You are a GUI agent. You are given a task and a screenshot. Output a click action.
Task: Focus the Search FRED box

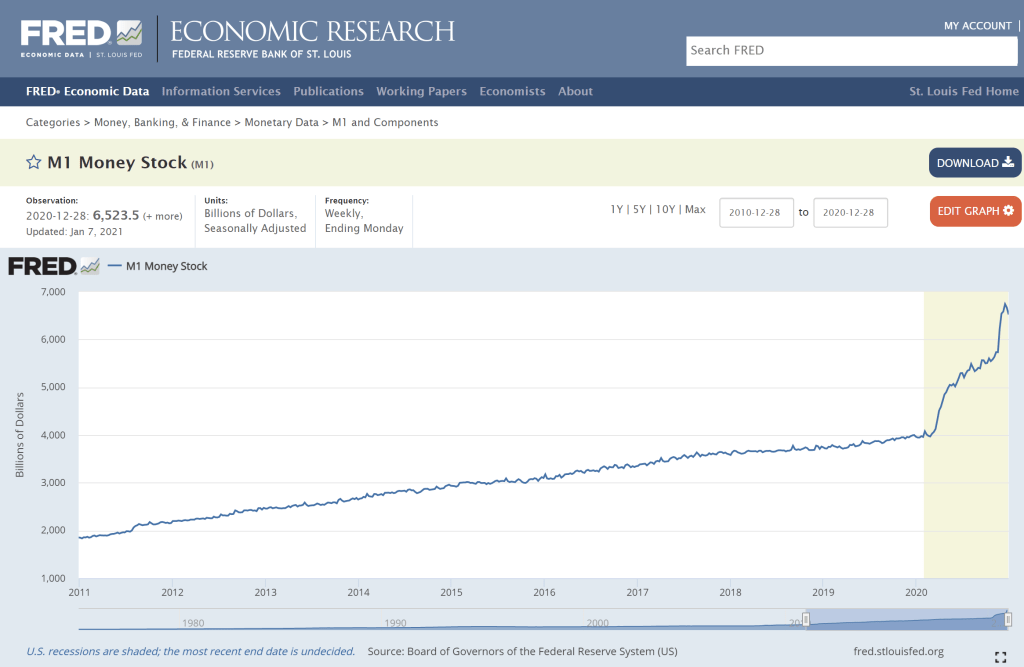click(x=851, y=51)
